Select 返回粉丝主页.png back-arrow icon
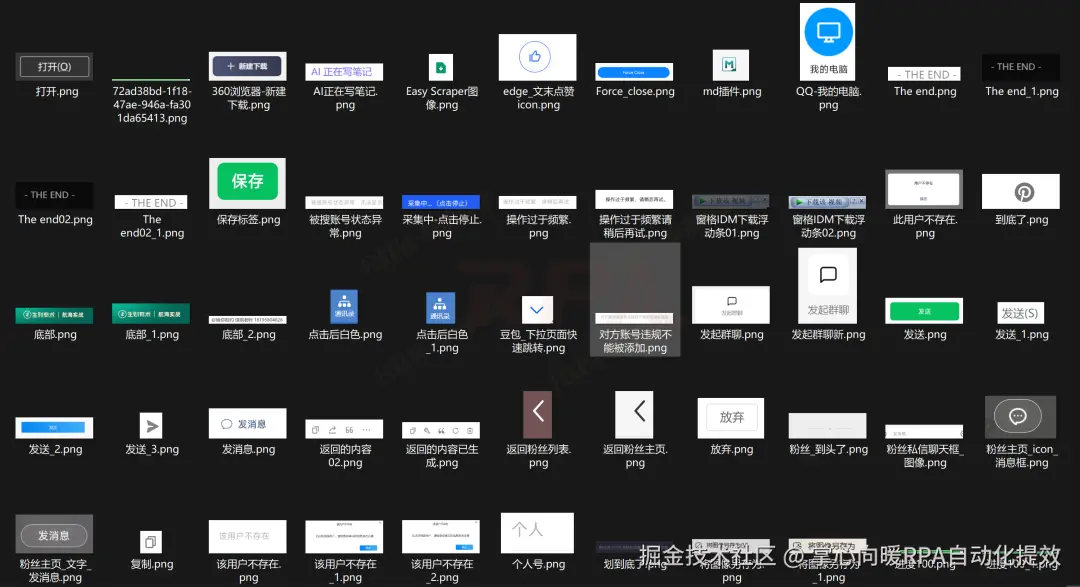1080x587 pixels. pyautogui.click(x=634, y=415)
